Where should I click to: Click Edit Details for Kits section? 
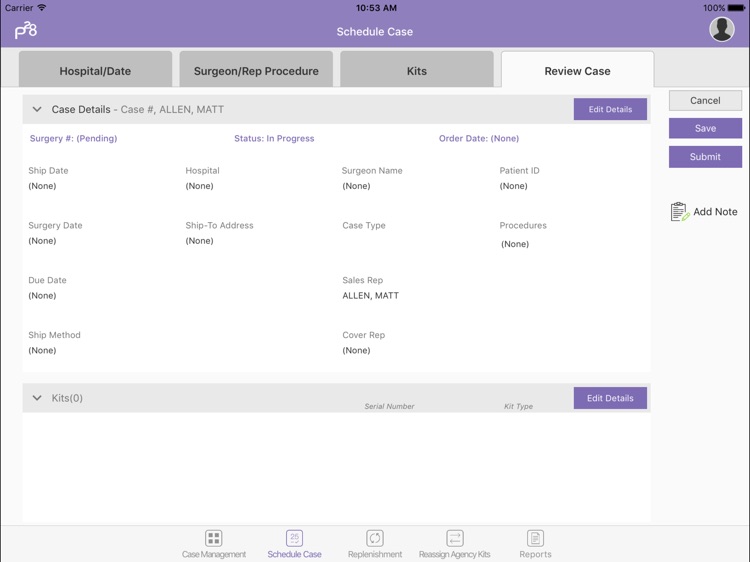tap(610, 398)
